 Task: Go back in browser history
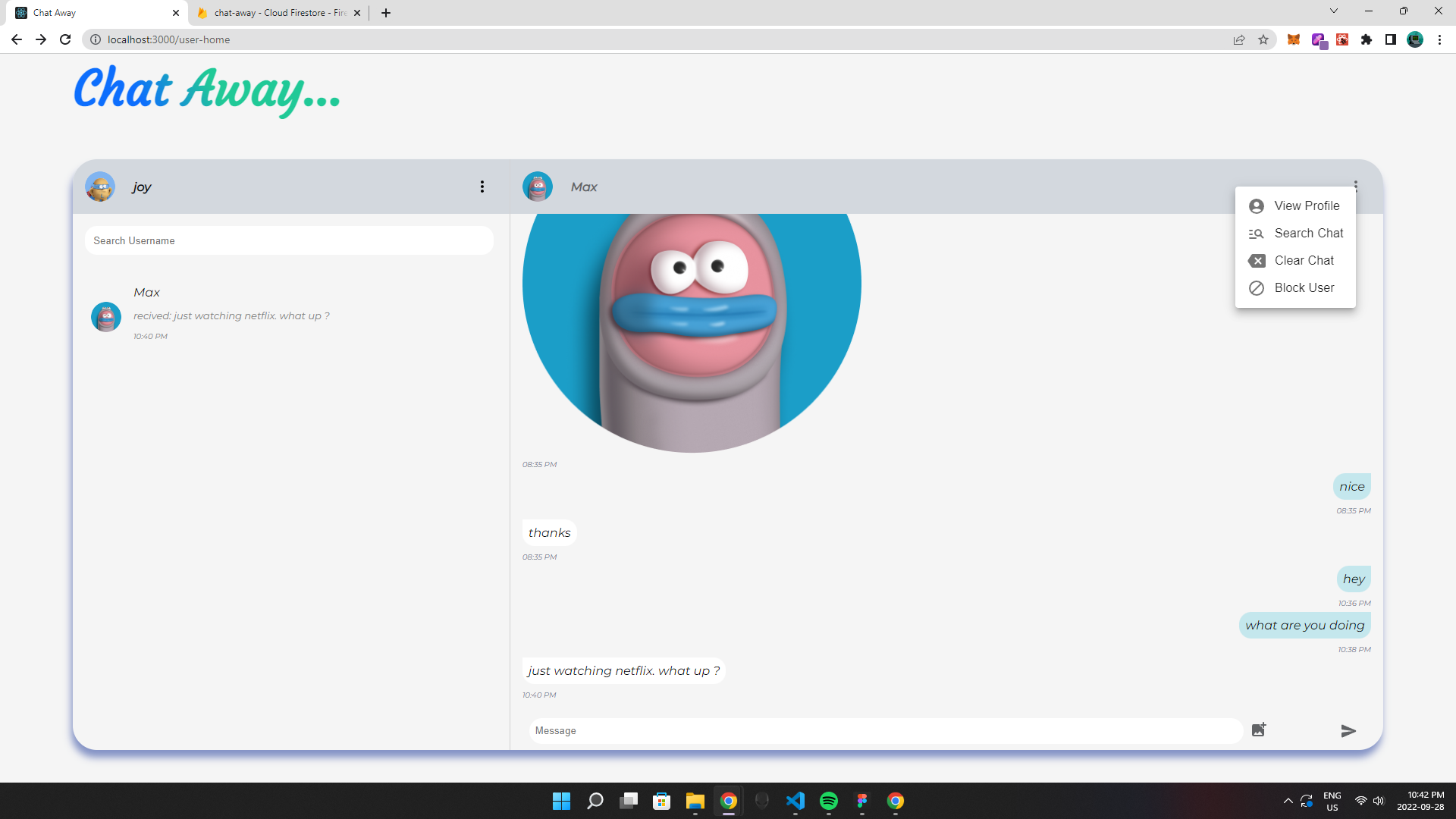pyautogui.click(x=17, y=39)
